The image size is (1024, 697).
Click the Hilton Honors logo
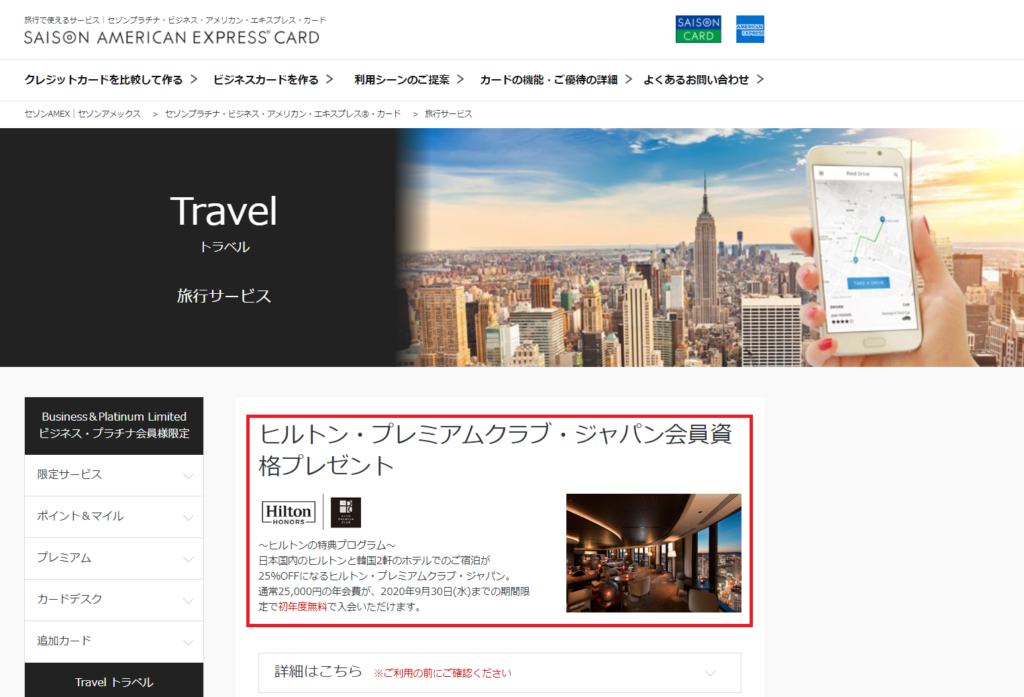289,512
